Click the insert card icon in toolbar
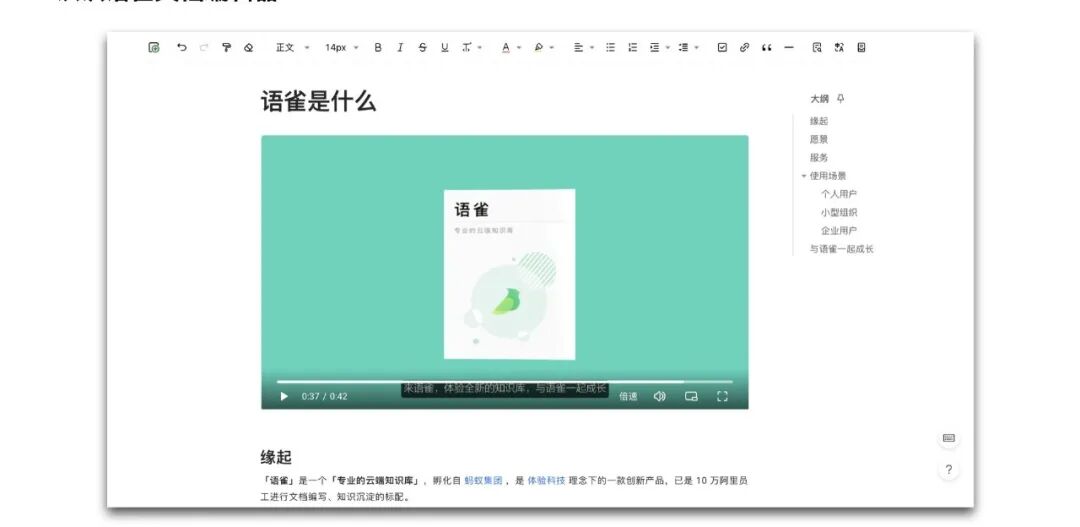The height and width of the screenshot is (527, 1080). point(154,48)
